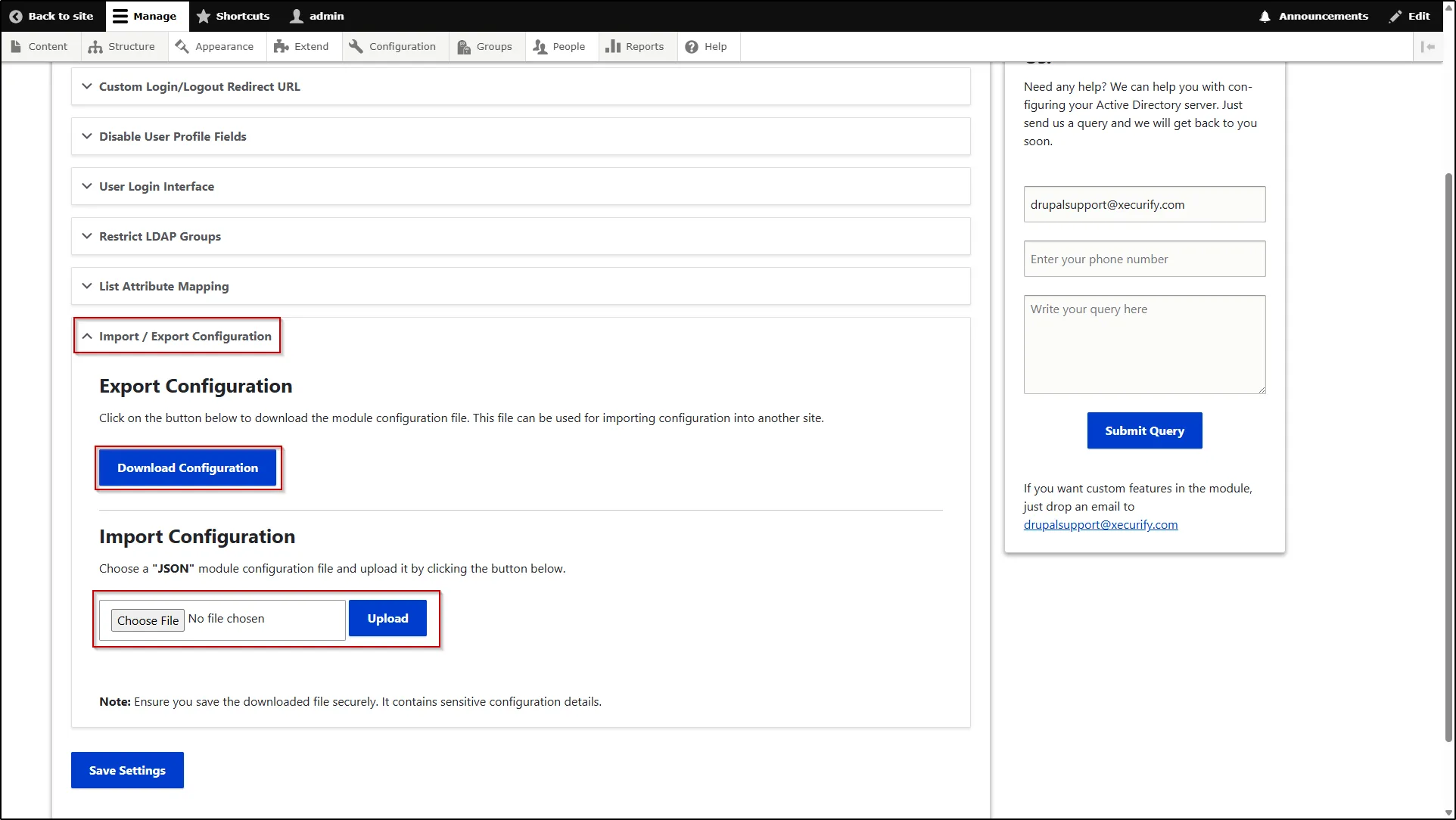This screenshot has width=1456, height=820.
Task: Open the admin user menu
Action: click(316, 15)
